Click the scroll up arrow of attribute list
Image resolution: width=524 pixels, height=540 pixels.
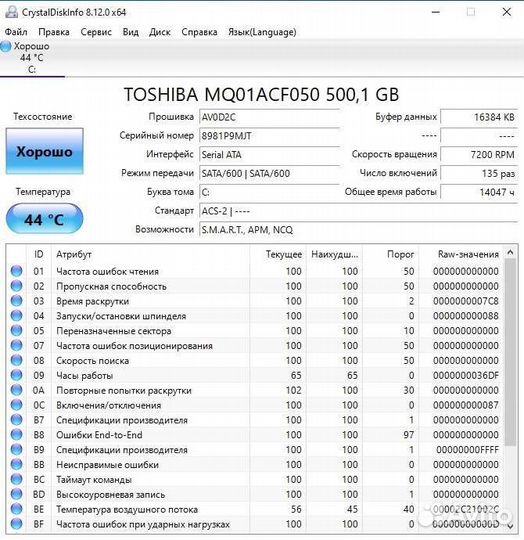click(x=510, y=252)
